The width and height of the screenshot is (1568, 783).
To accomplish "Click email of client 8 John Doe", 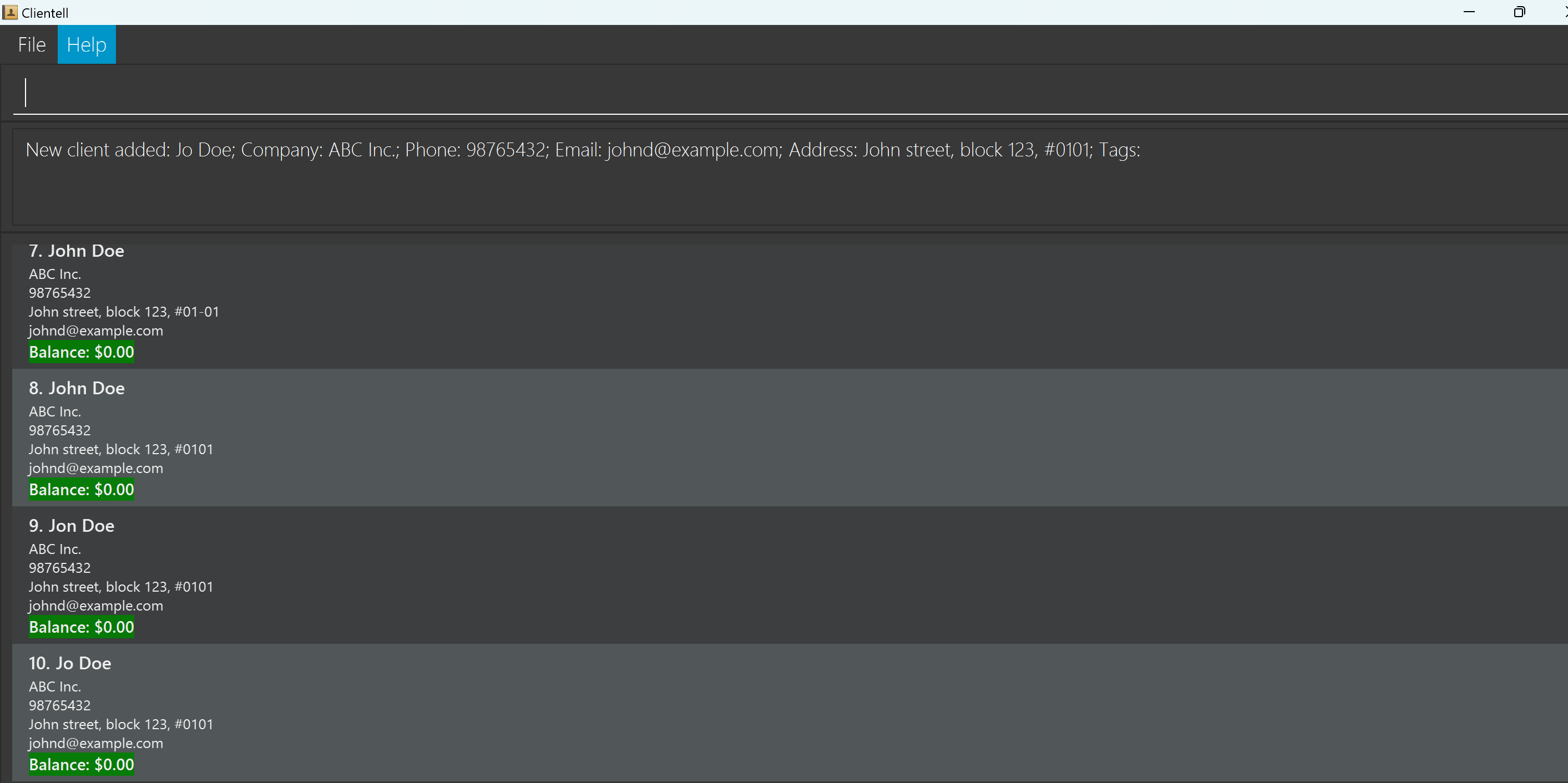I will tap(96, 469).
